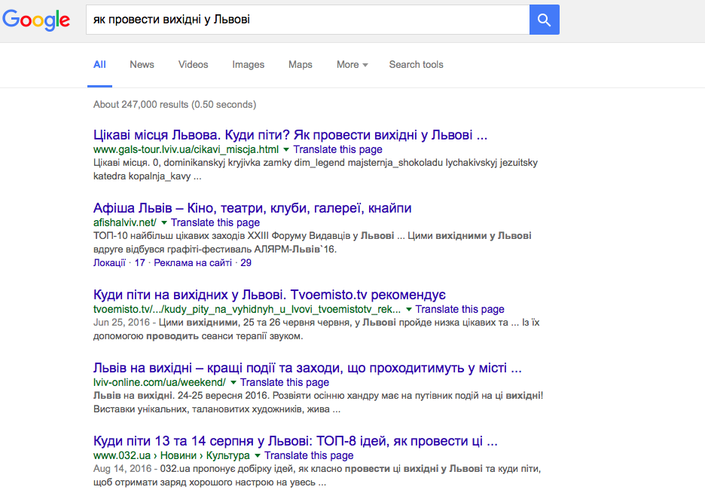The width and height of the screenshot is (705, 493).
Task: Translate the 032.ua result page
Action: point(308,455)
